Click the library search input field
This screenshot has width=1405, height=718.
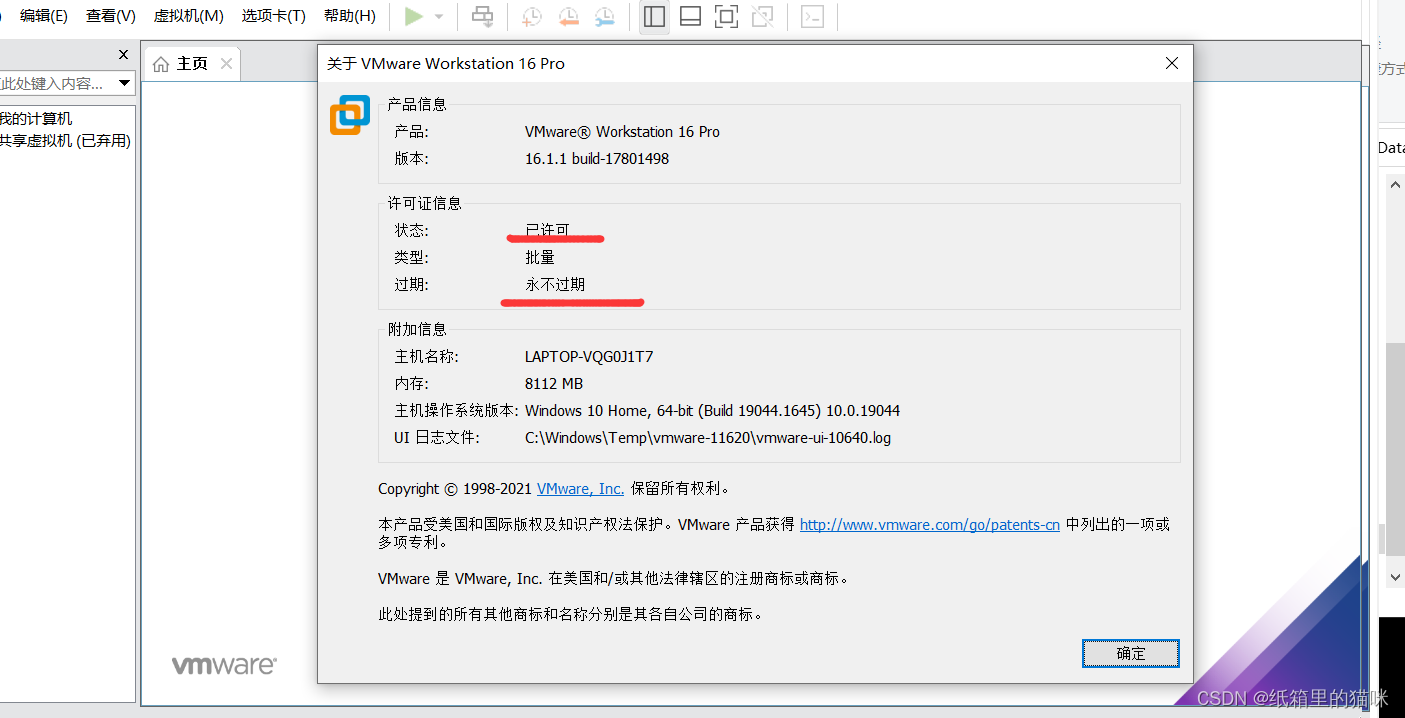point(57,83)
